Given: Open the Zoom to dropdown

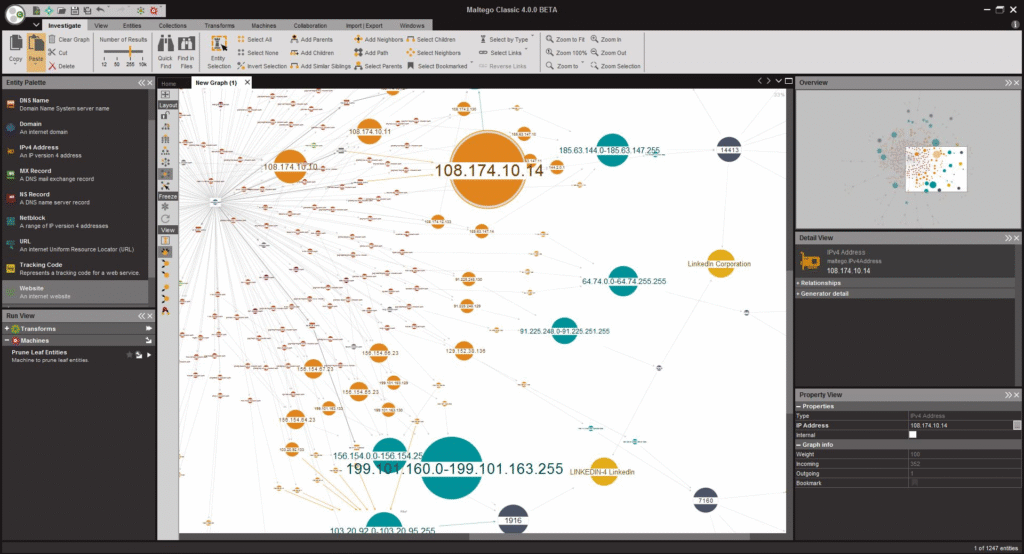Looking at the screenshot, I should click(564, 66).
